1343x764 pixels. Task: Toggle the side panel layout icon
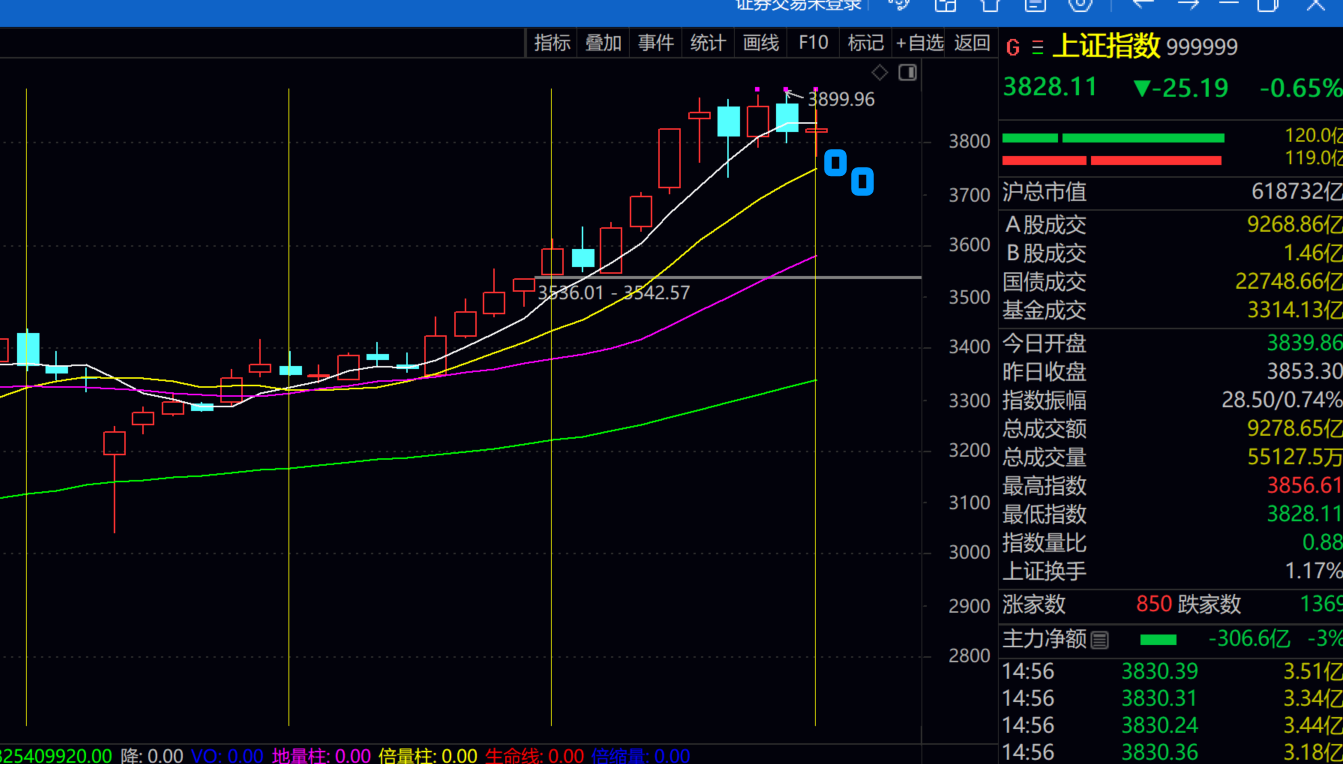point(907,72)
